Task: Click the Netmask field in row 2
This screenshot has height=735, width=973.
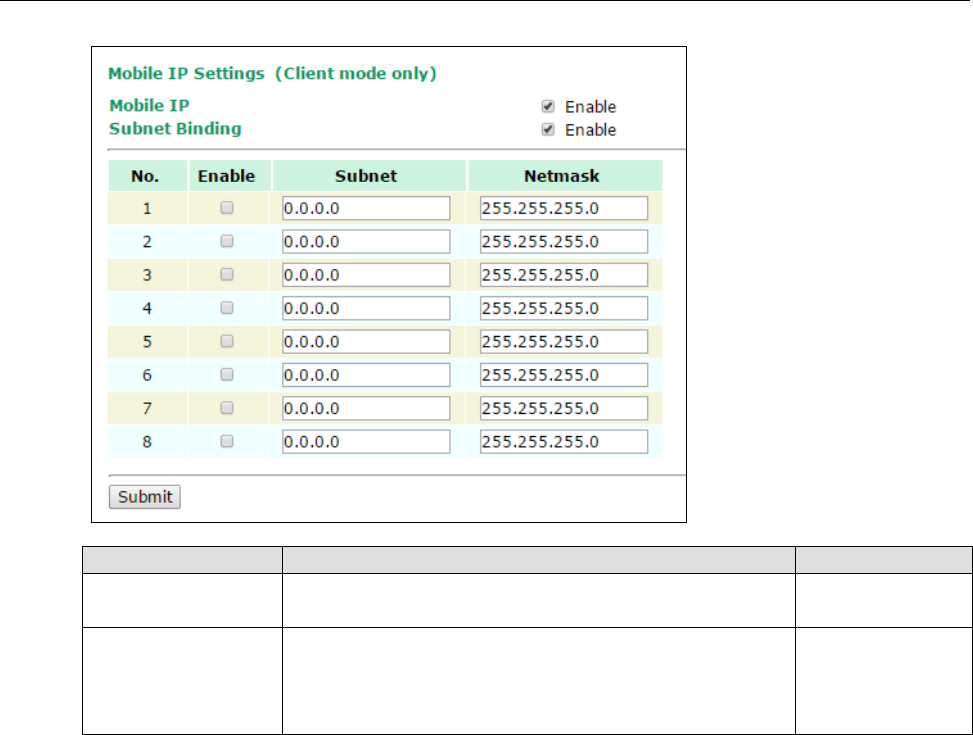Action: pyautogui.click(x=564, y=241)
